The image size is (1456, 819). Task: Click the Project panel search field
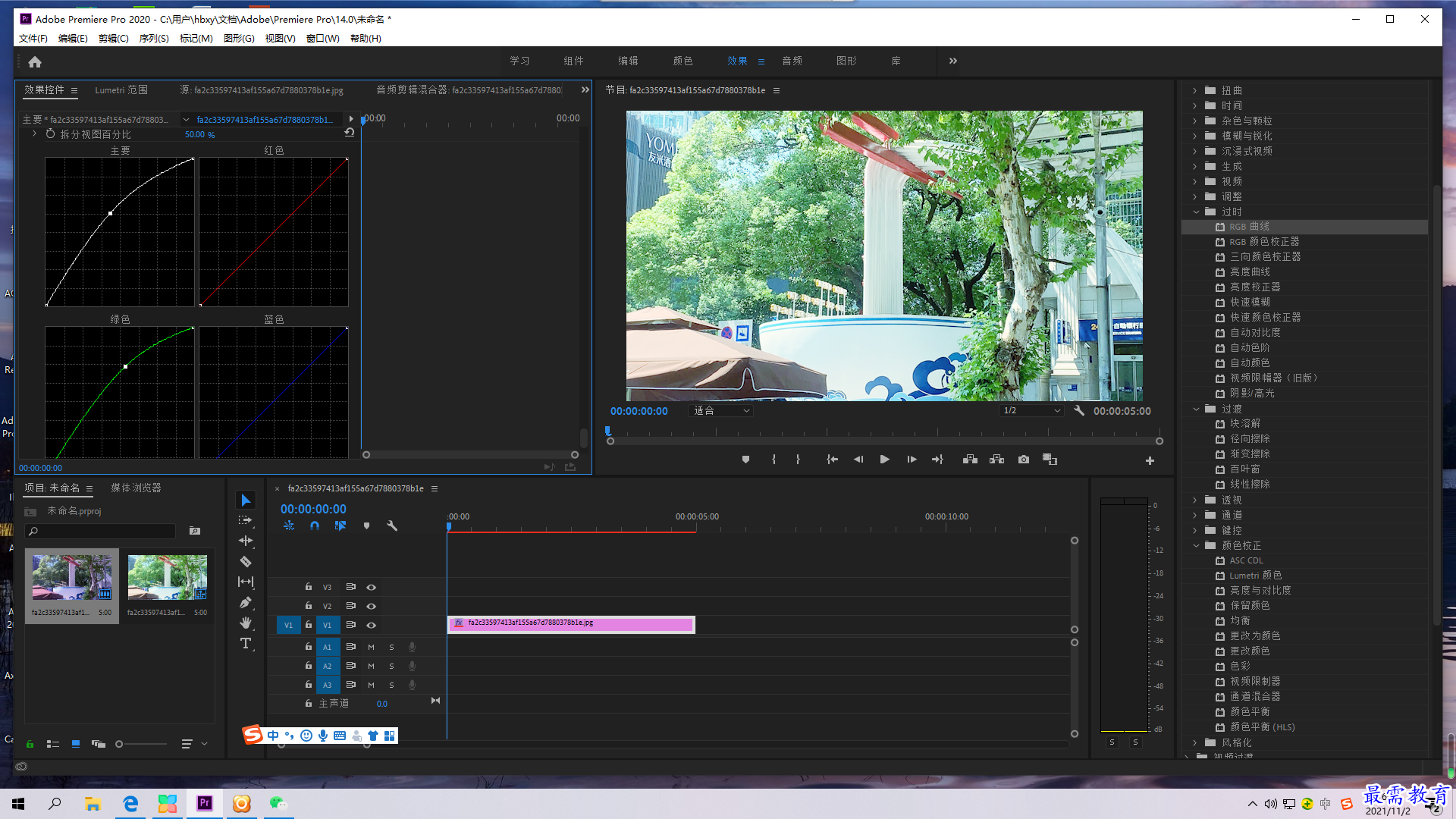(100, 531)
